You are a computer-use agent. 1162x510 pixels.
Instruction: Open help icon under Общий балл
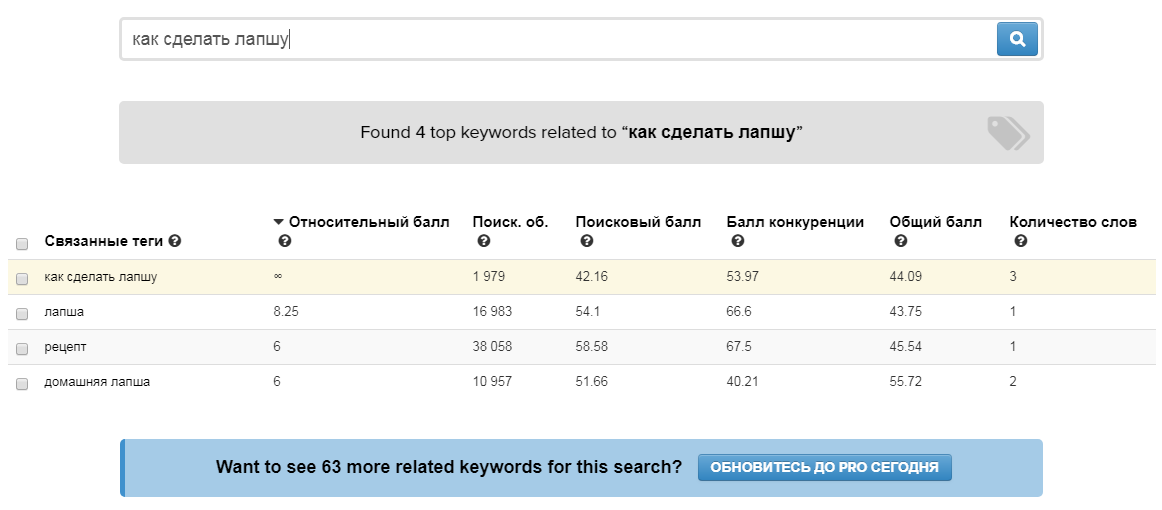coord(901,242)
